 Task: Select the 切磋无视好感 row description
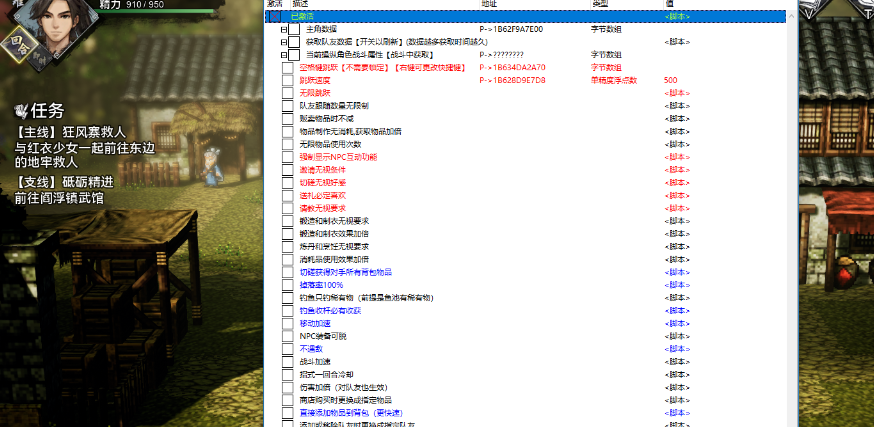(322, 183)
